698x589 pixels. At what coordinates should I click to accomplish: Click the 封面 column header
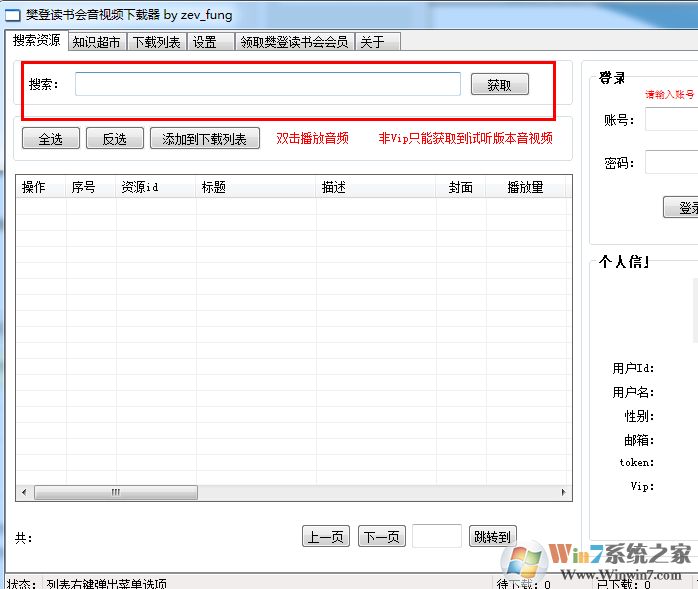(461, 187)
